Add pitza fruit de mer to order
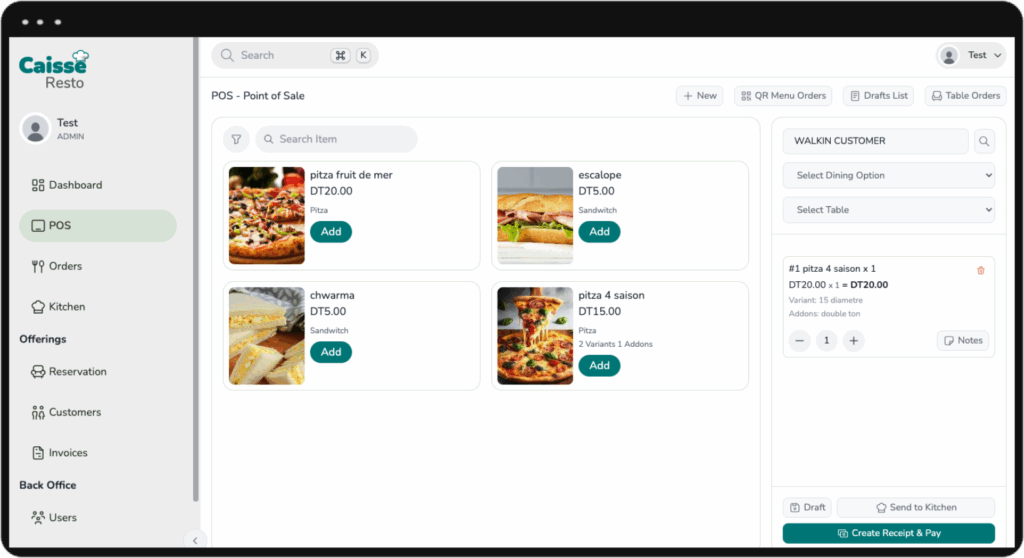This screenshot has width=1024, height=558. pyautogui.click(x=331, y=232)
